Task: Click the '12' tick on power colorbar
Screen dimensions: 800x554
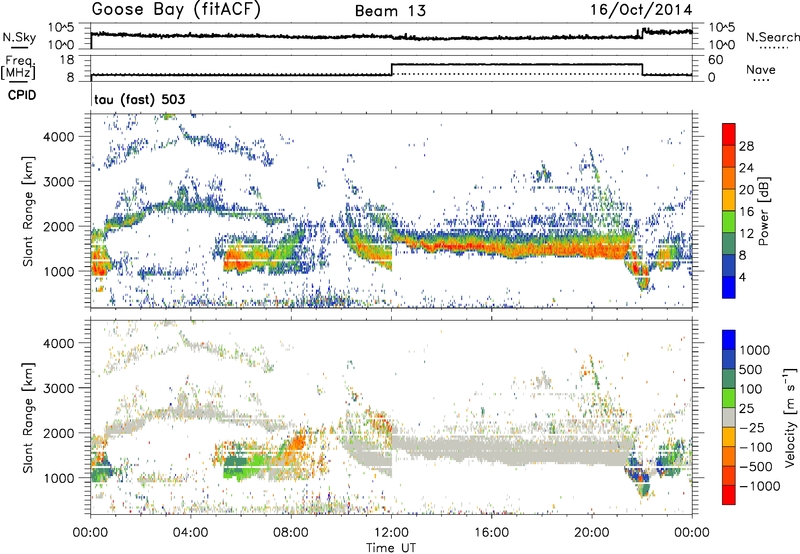Action: (746, 234)
